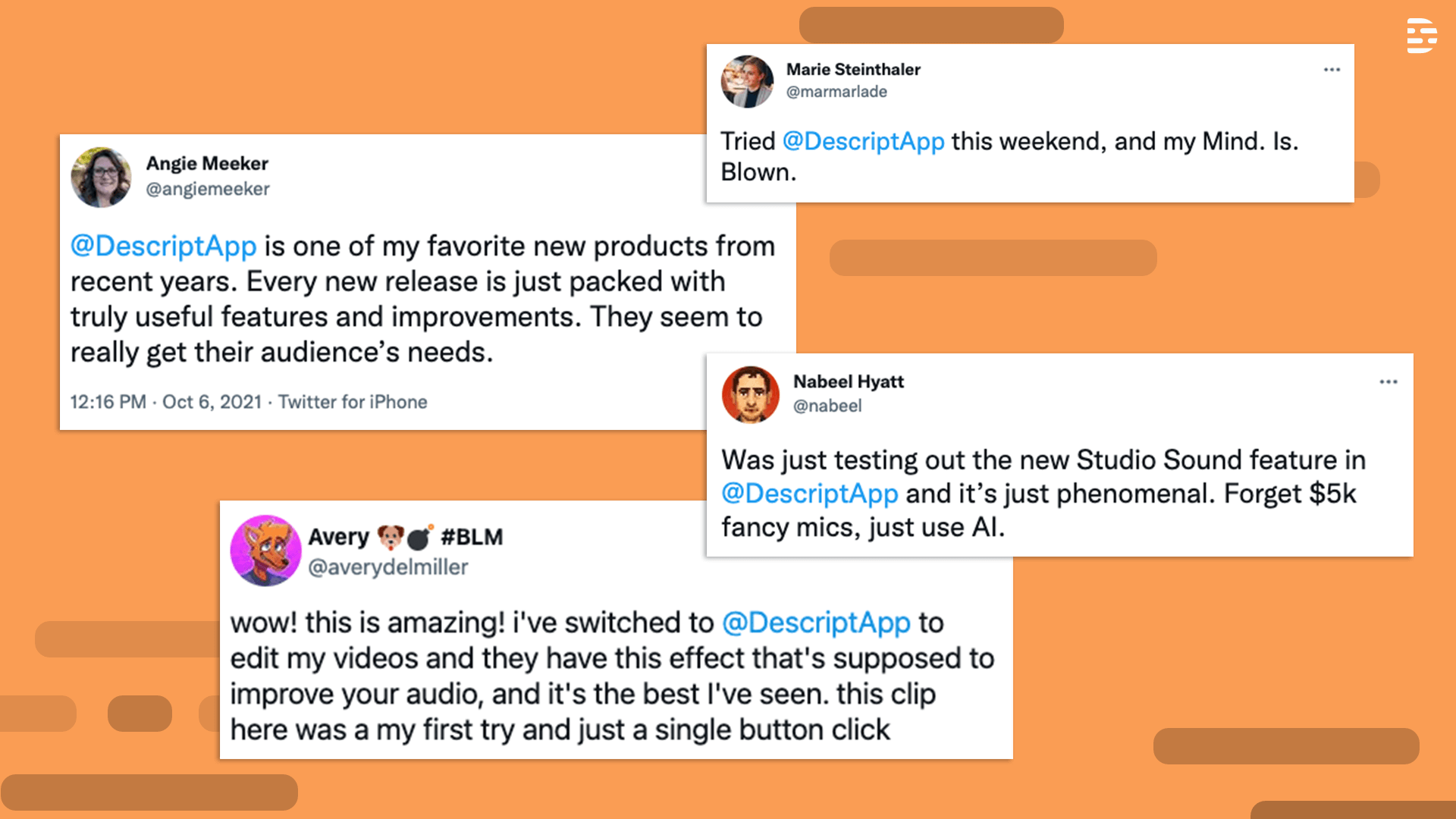1456x819 pixels.
Task: Click the @DescriptApp link in Nabeel's tweet
Action: coord(810,494)
